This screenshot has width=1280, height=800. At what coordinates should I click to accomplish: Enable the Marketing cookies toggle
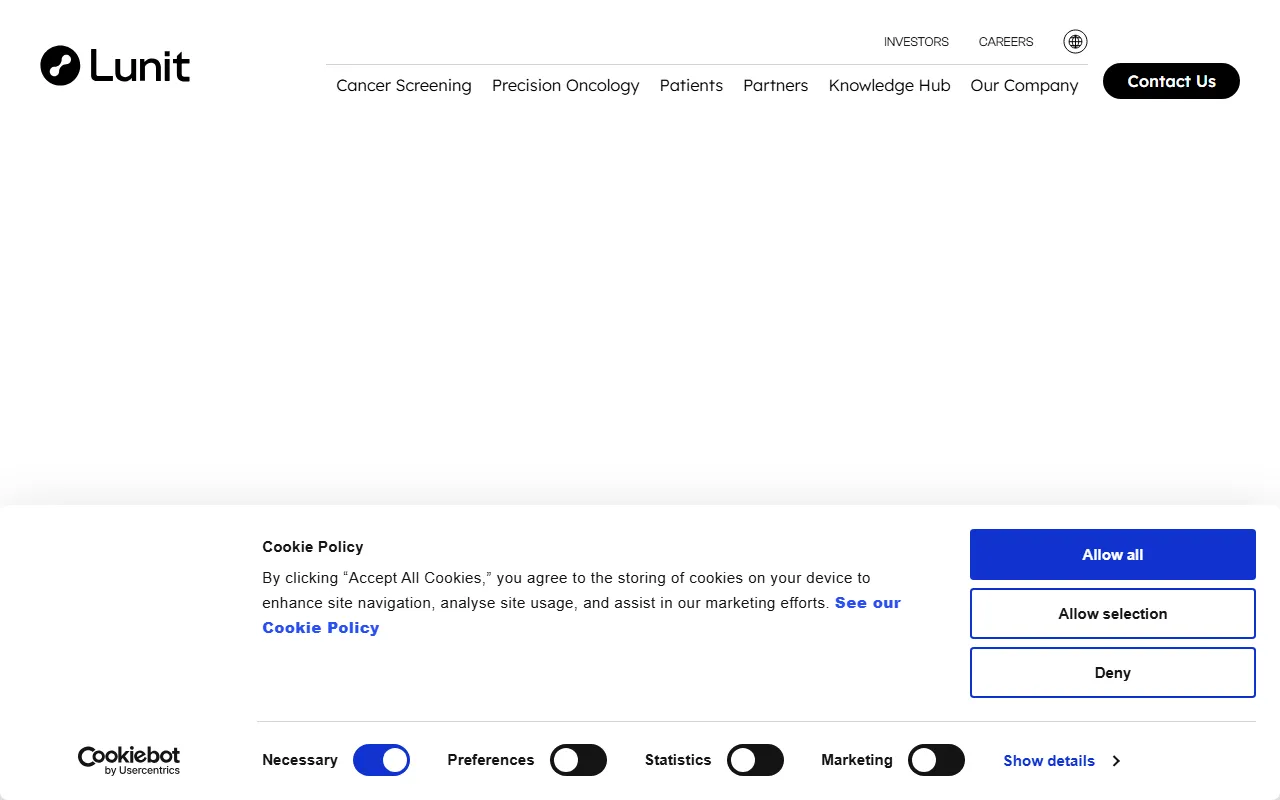tap(936, 760)
